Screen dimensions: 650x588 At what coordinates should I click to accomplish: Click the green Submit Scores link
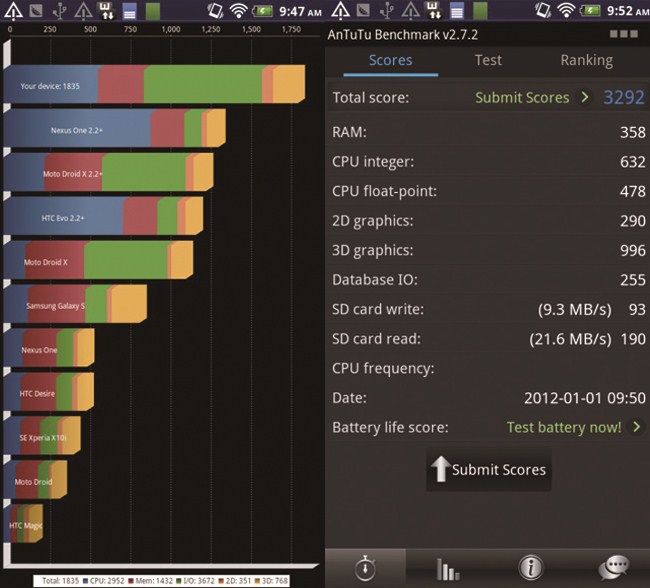pos(521,98)
